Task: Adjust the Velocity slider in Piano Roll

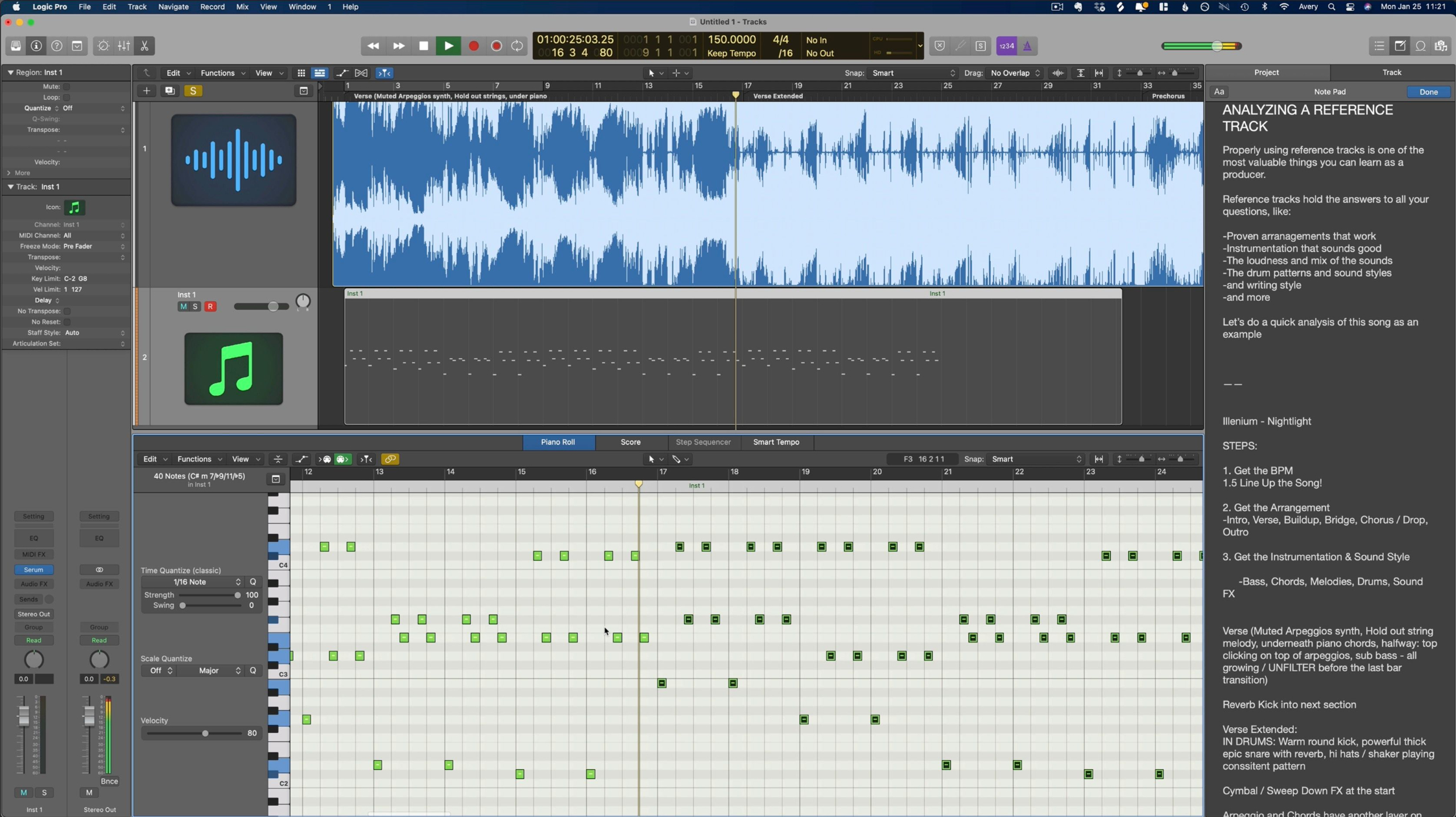Action: coord(205,733)
